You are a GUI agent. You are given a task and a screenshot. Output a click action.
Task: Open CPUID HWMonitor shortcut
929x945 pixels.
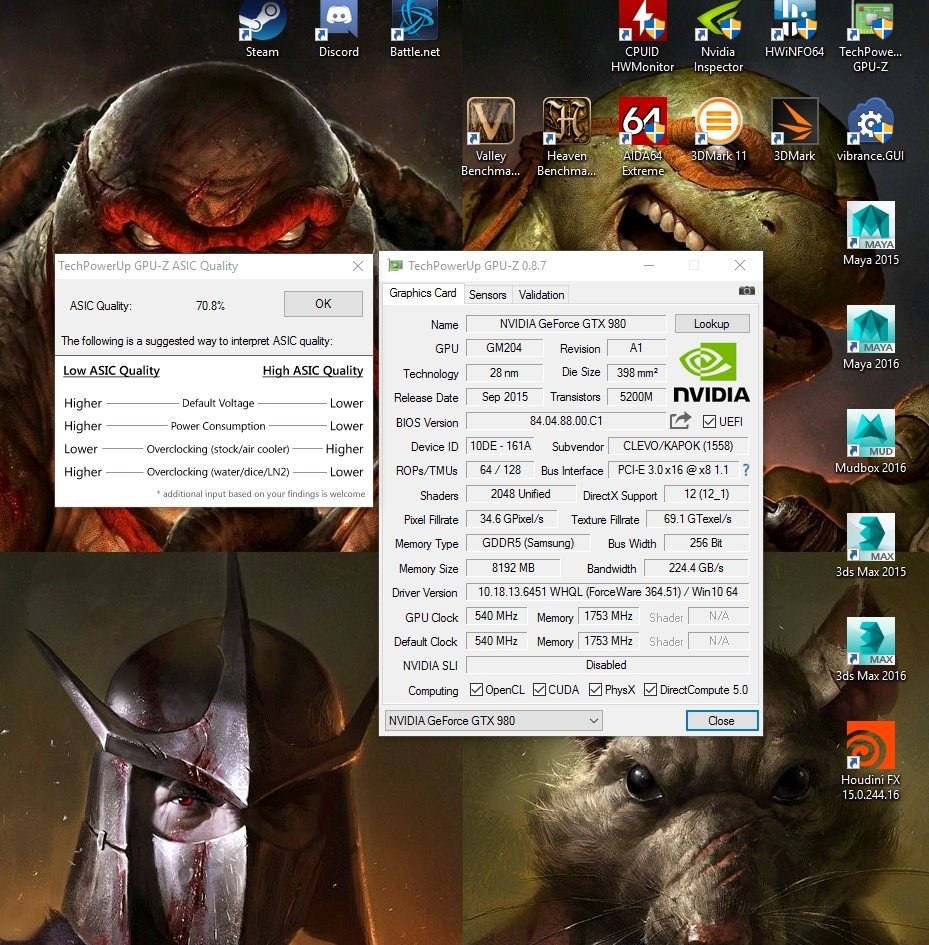point(642,36)
